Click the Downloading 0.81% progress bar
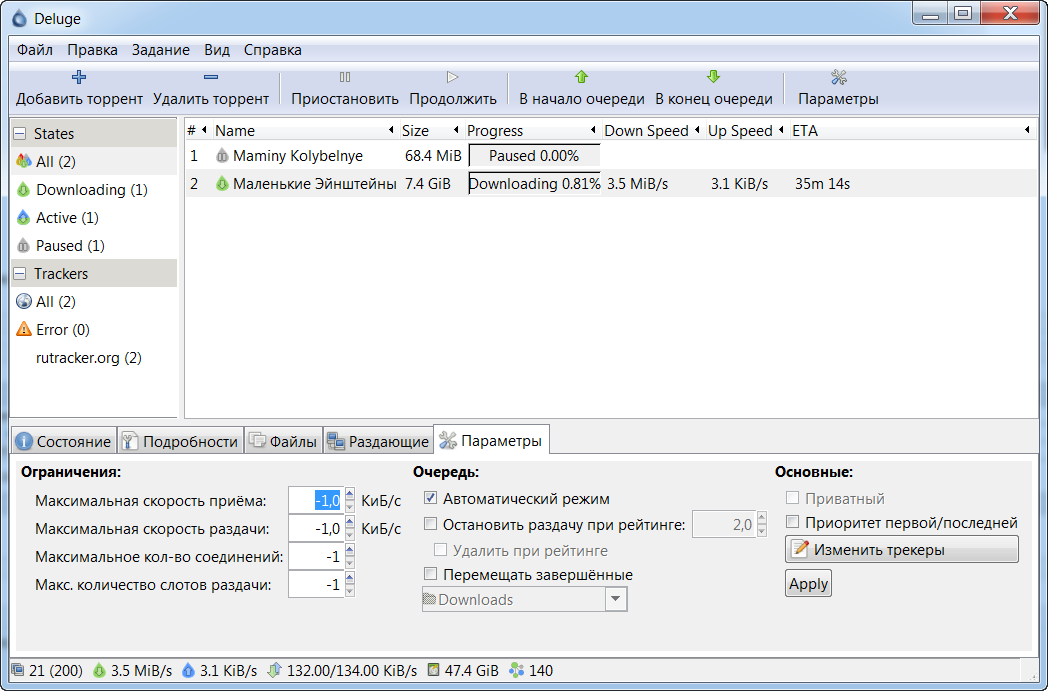Screen dimensions: 1048x691 pyautogui.click(x=534, y=183)
